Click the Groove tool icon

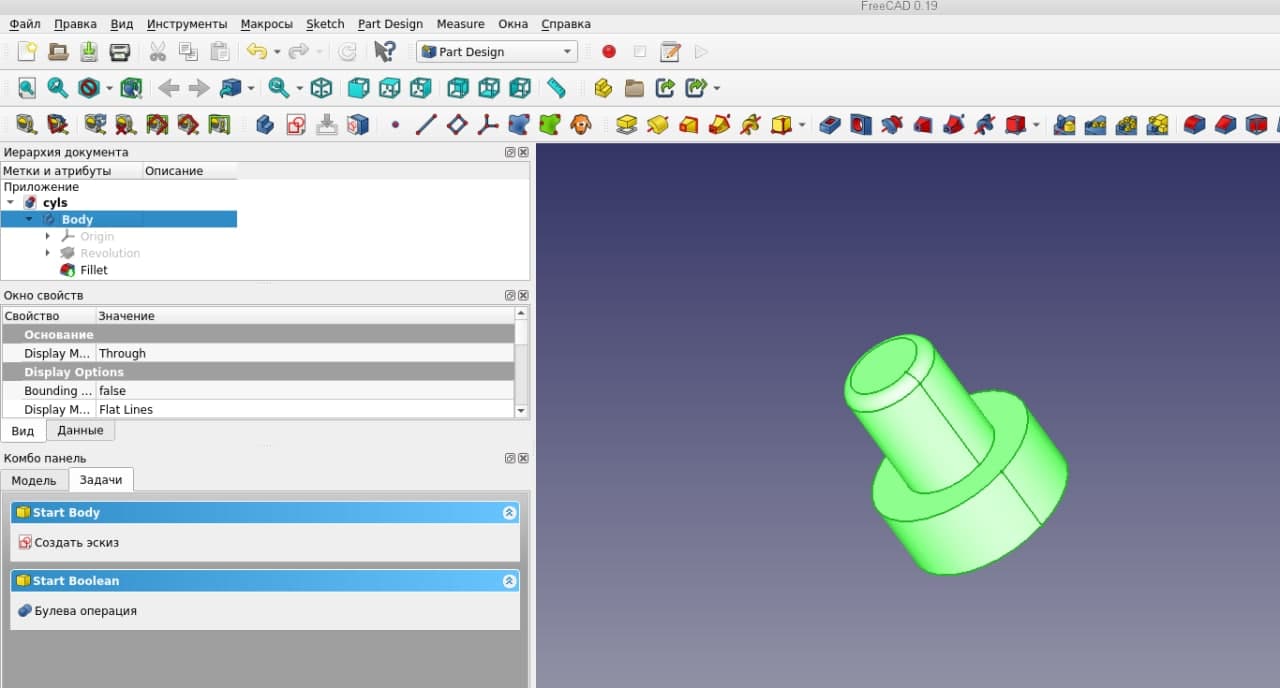tap(892, 124)
